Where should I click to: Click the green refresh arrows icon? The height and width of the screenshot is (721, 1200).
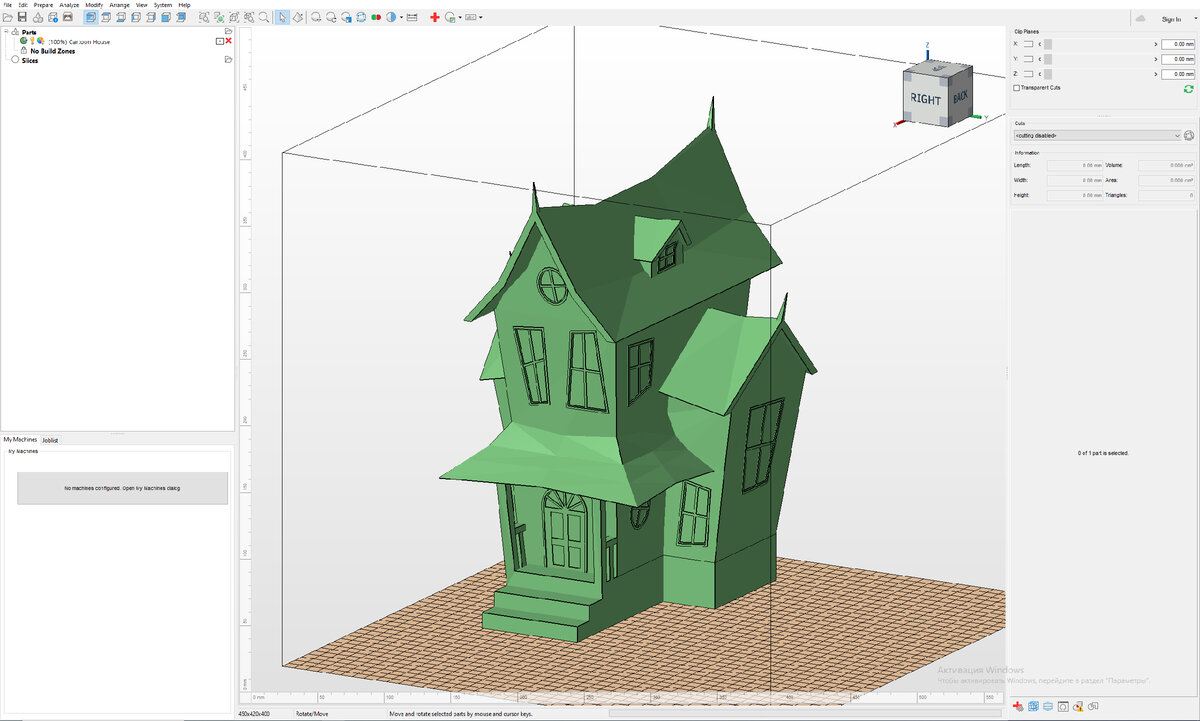point(1188,89)
